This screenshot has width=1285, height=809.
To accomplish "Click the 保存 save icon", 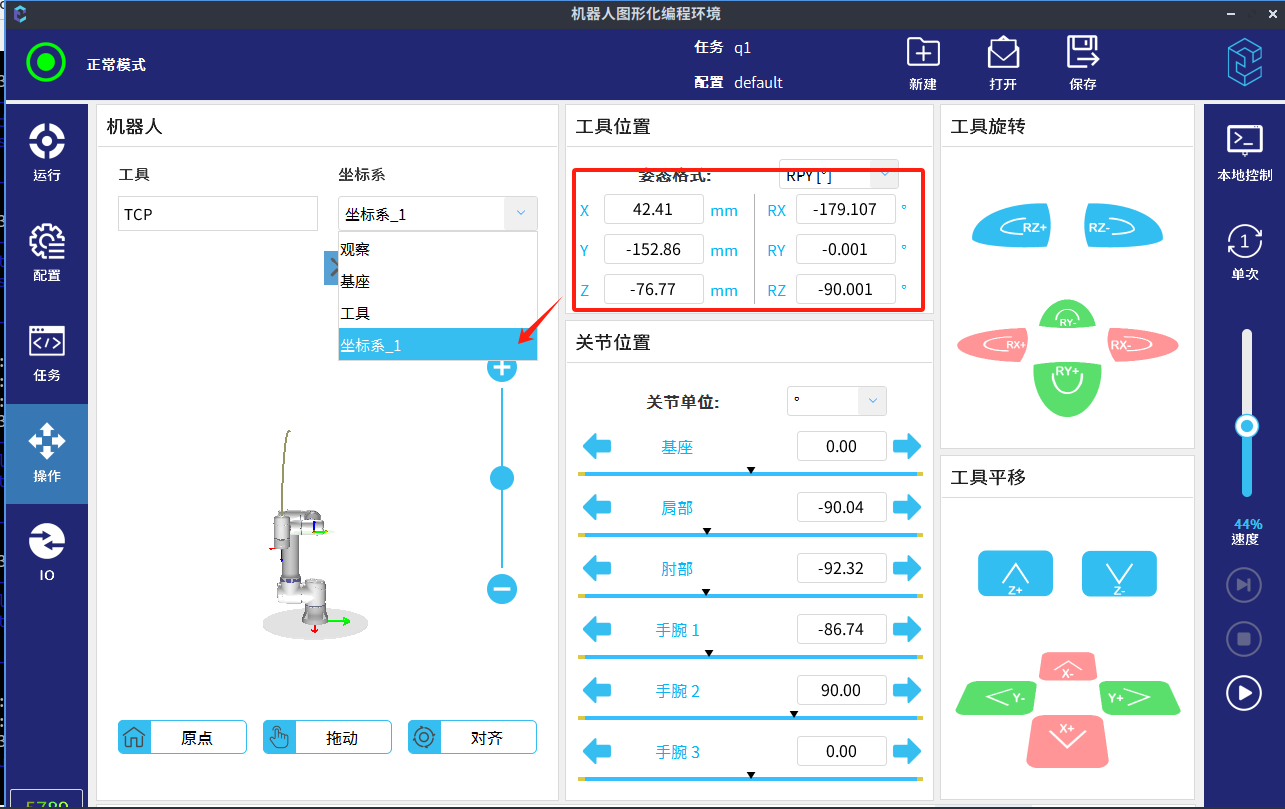I will point(1082,63).
